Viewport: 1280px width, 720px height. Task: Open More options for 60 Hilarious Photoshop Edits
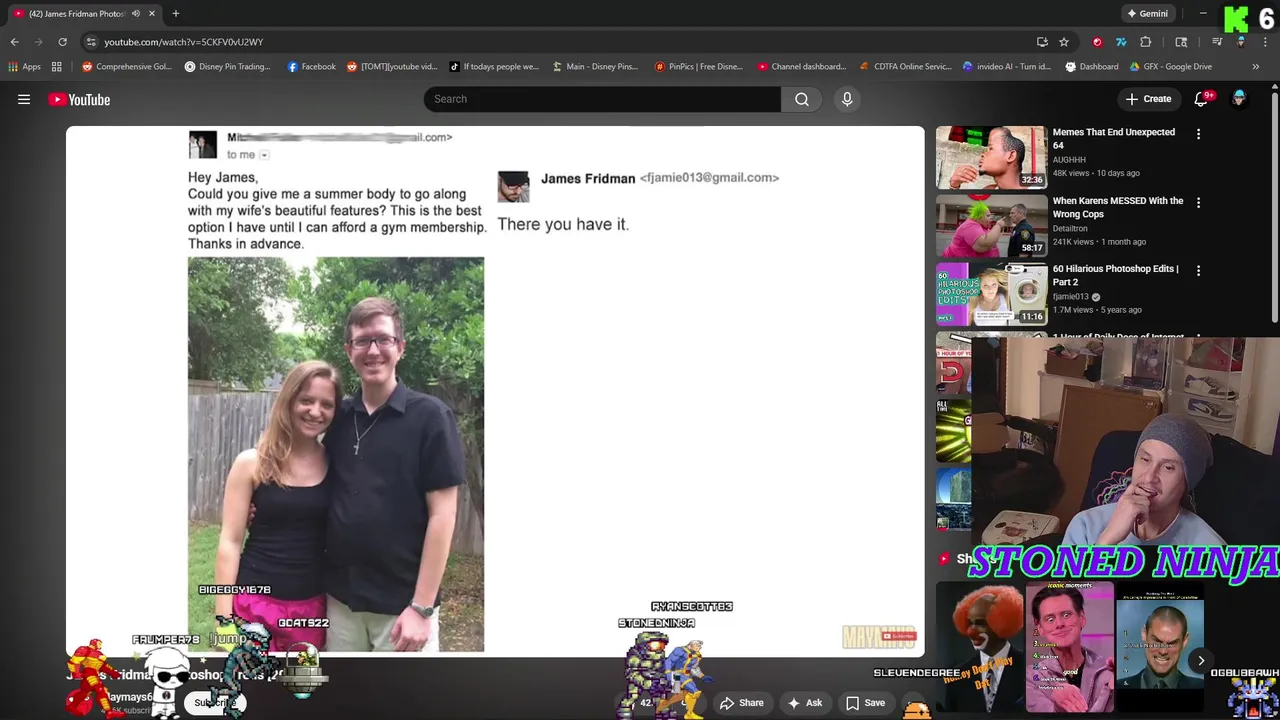pos(1199,270)
